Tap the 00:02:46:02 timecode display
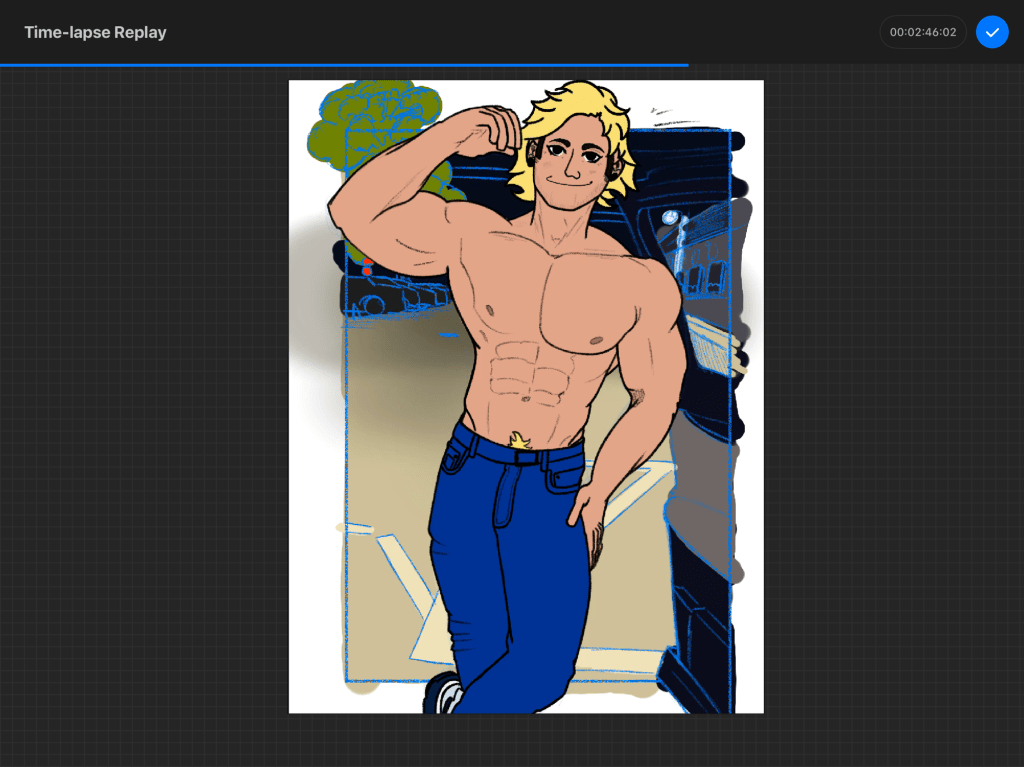1024x767 pixels. tap(923, 32)
